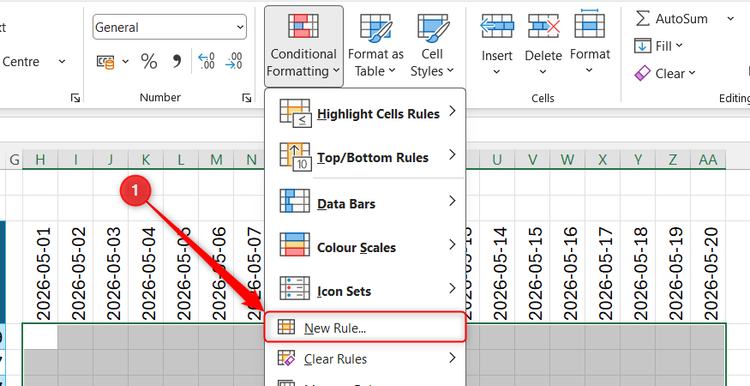
Task: Click the Format cells icon
Action: tap(590, 24)
